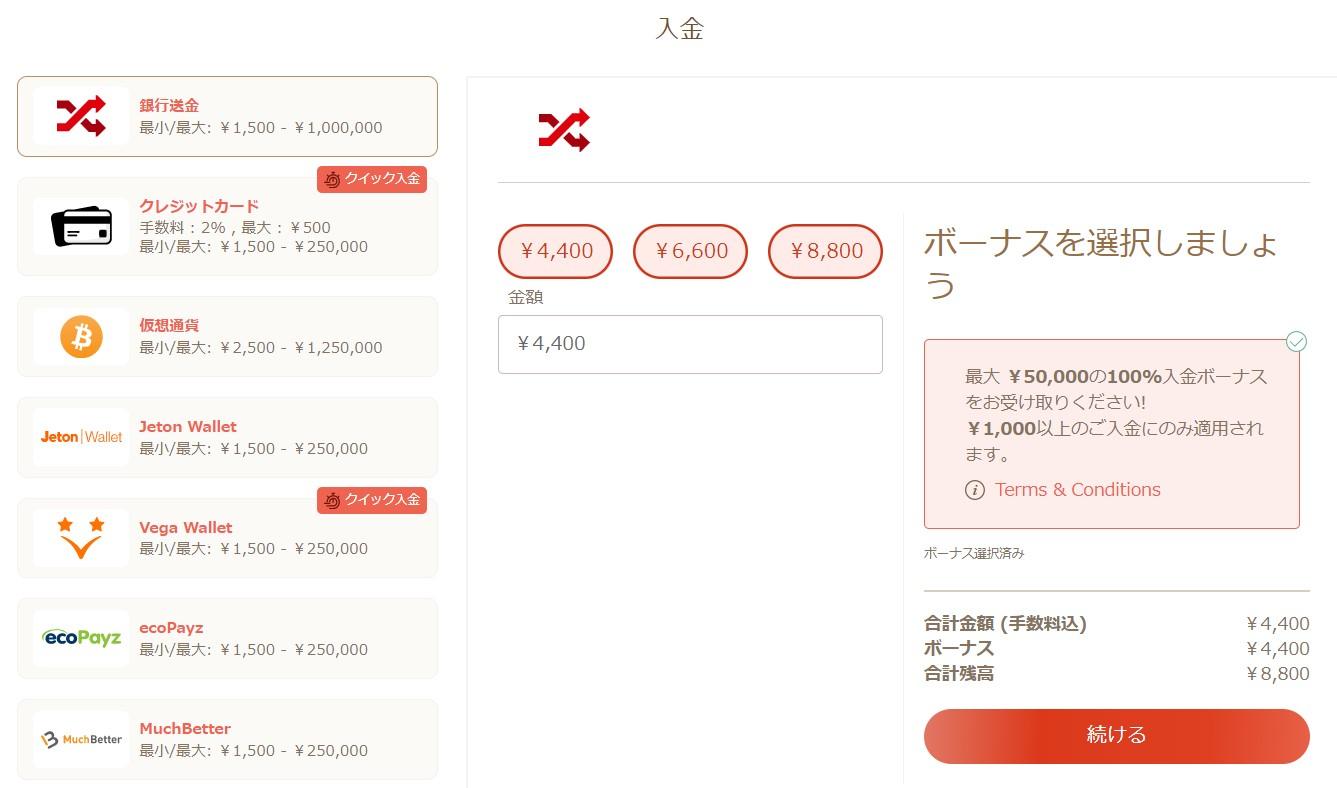Click the bank transfer red arrows icon
This screenshot has width=1337, height=788.
(x=81, y=116)
